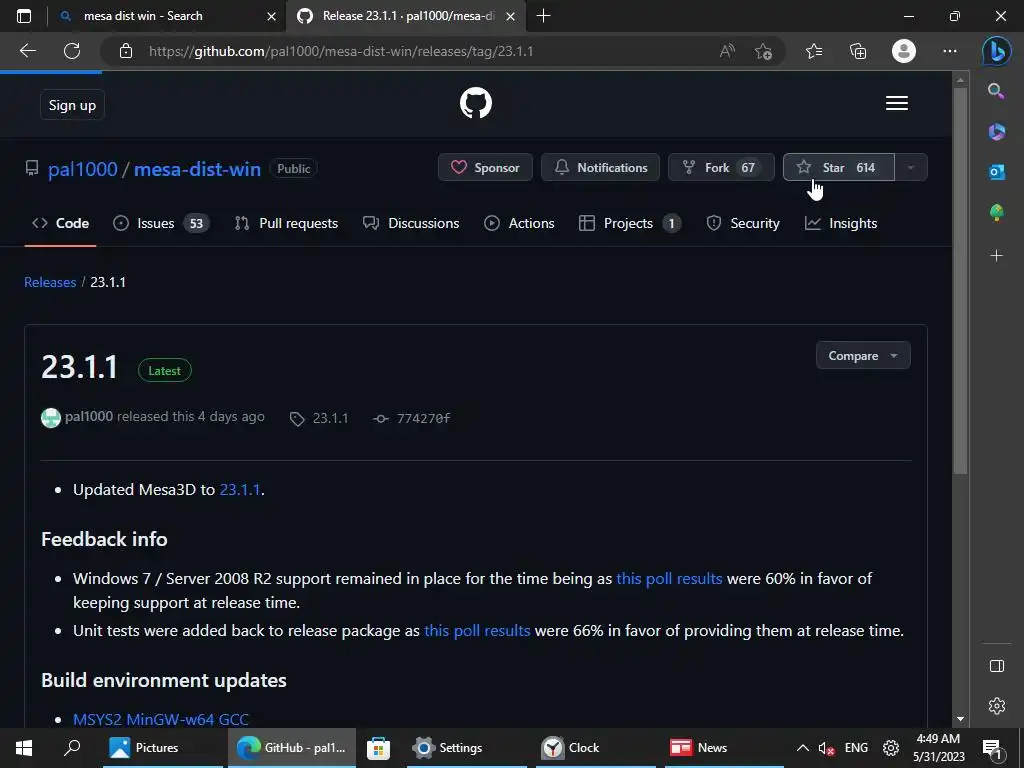This screenshot has width=1024, height=768.
Task: Click the pal1000 owner link
Action: click(82, 169)
